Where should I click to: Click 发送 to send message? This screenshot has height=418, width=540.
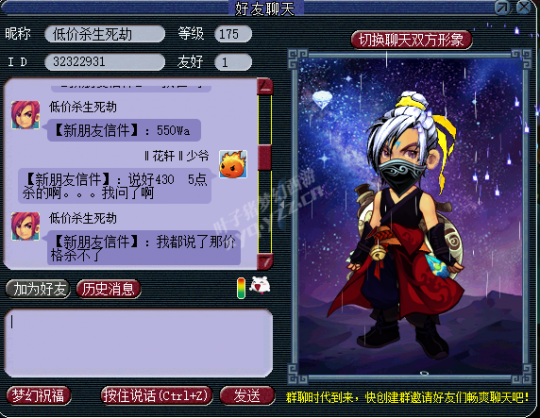tap(247, 396)
